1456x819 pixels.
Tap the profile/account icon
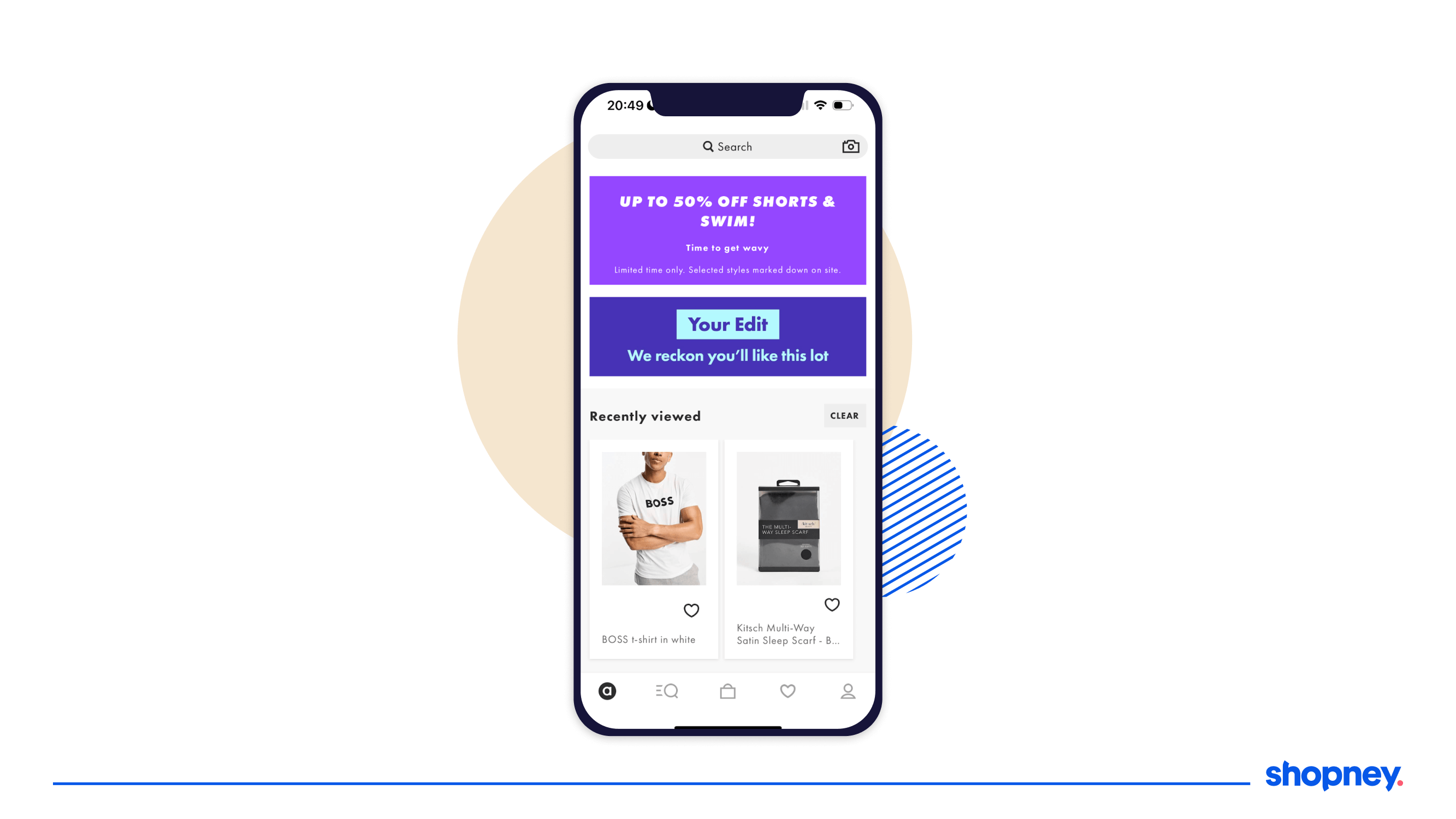point(848,691)
